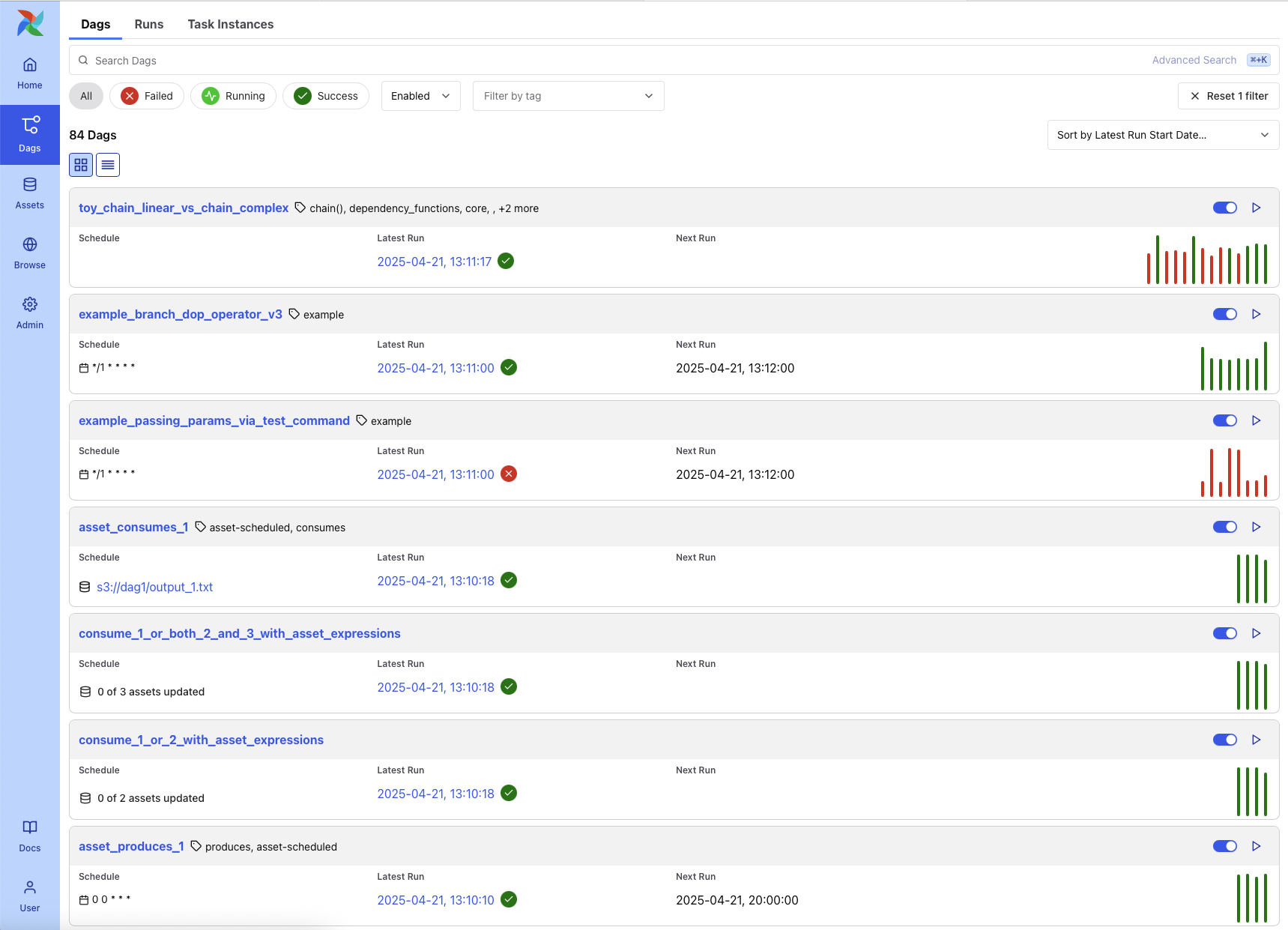Screen dimensions: 1288x930
Task: Click the Search Dags input field
Action: point(599,61)
